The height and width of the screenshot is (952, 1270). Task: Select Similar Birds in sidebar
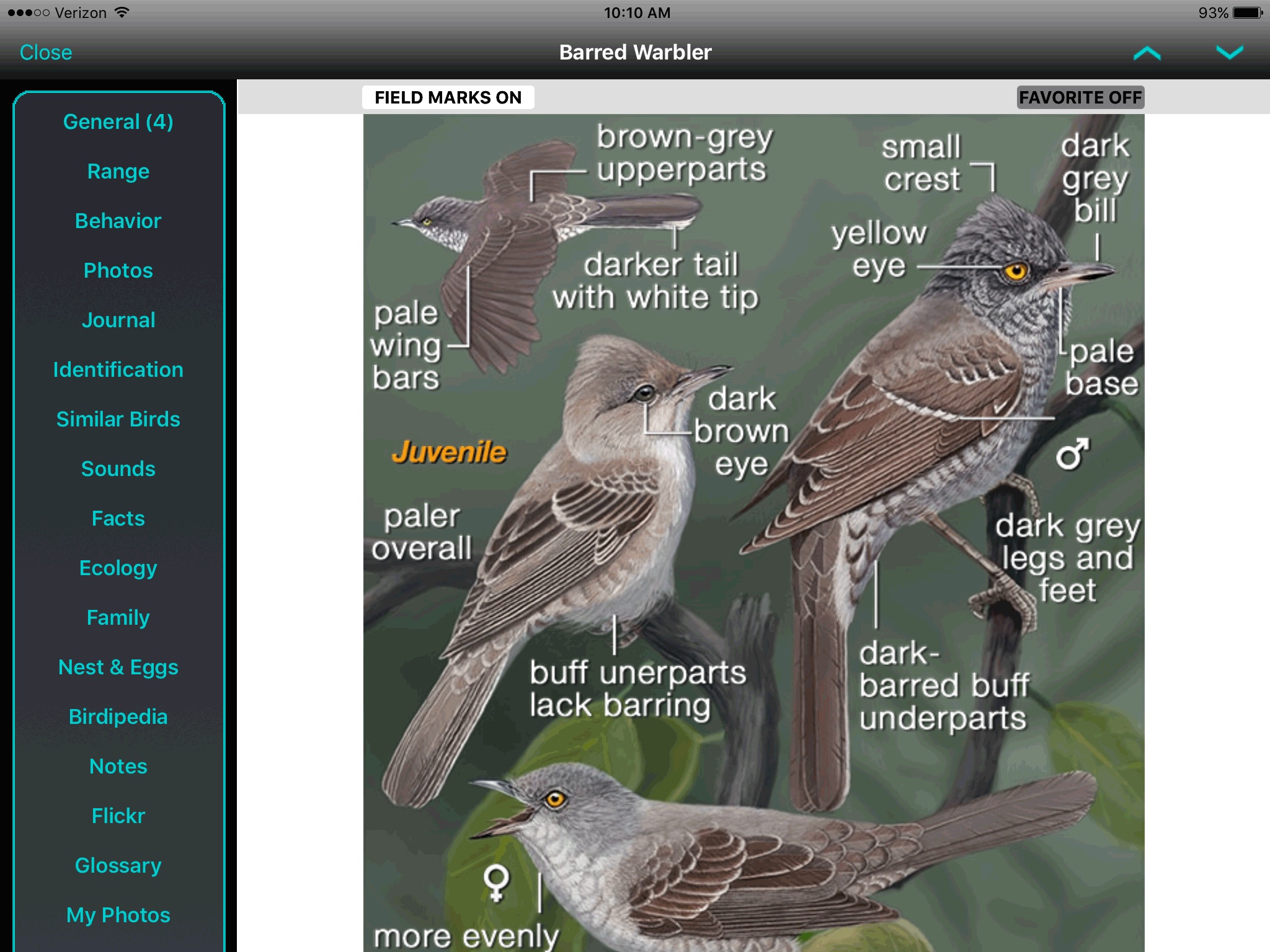coord(118,419)
